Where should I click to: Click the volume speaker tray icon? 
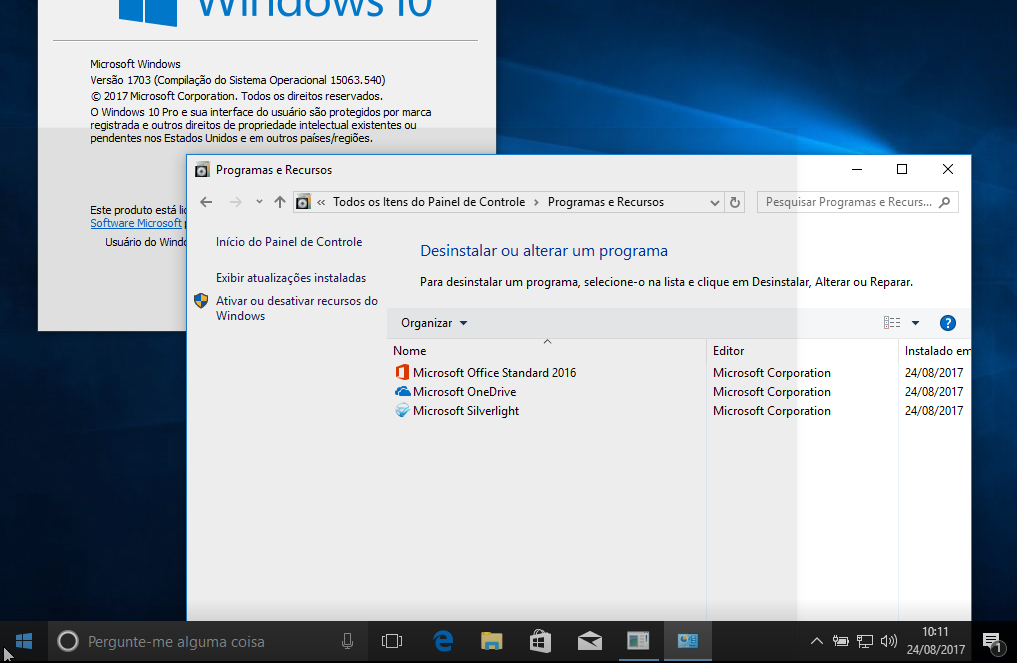889,642
